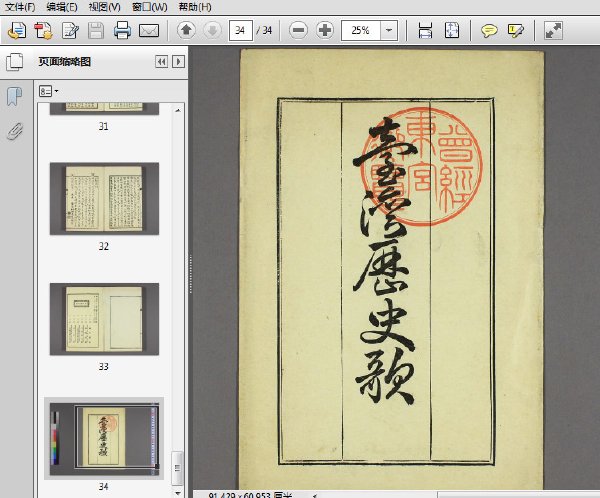Open the bookmarks panel
The height and width of the screenshot is (498, 600).
coord(15,96)
